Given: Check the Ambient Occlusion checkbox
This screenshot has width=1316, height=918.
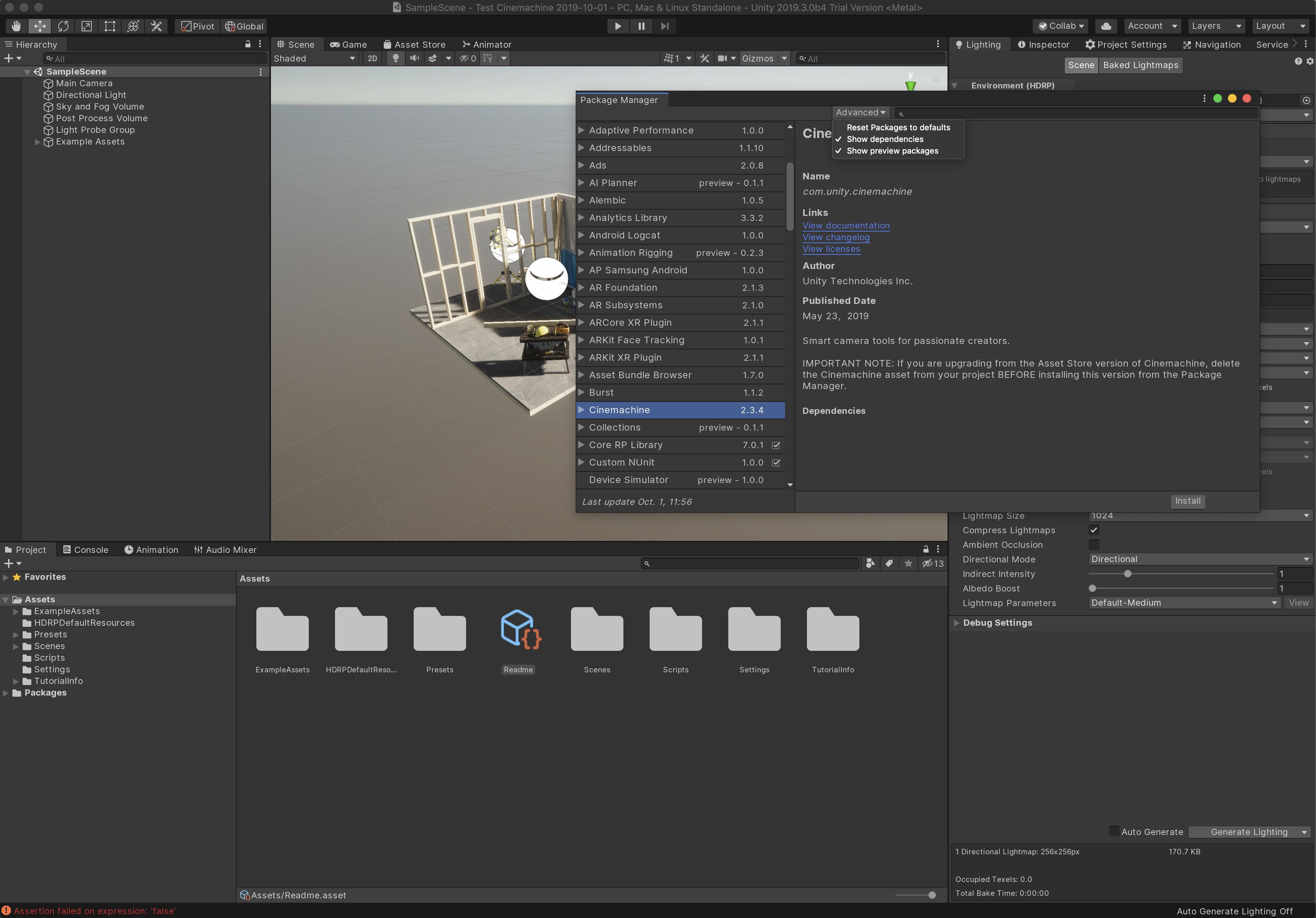Looking at the screenshot, I should point(1094,545).
